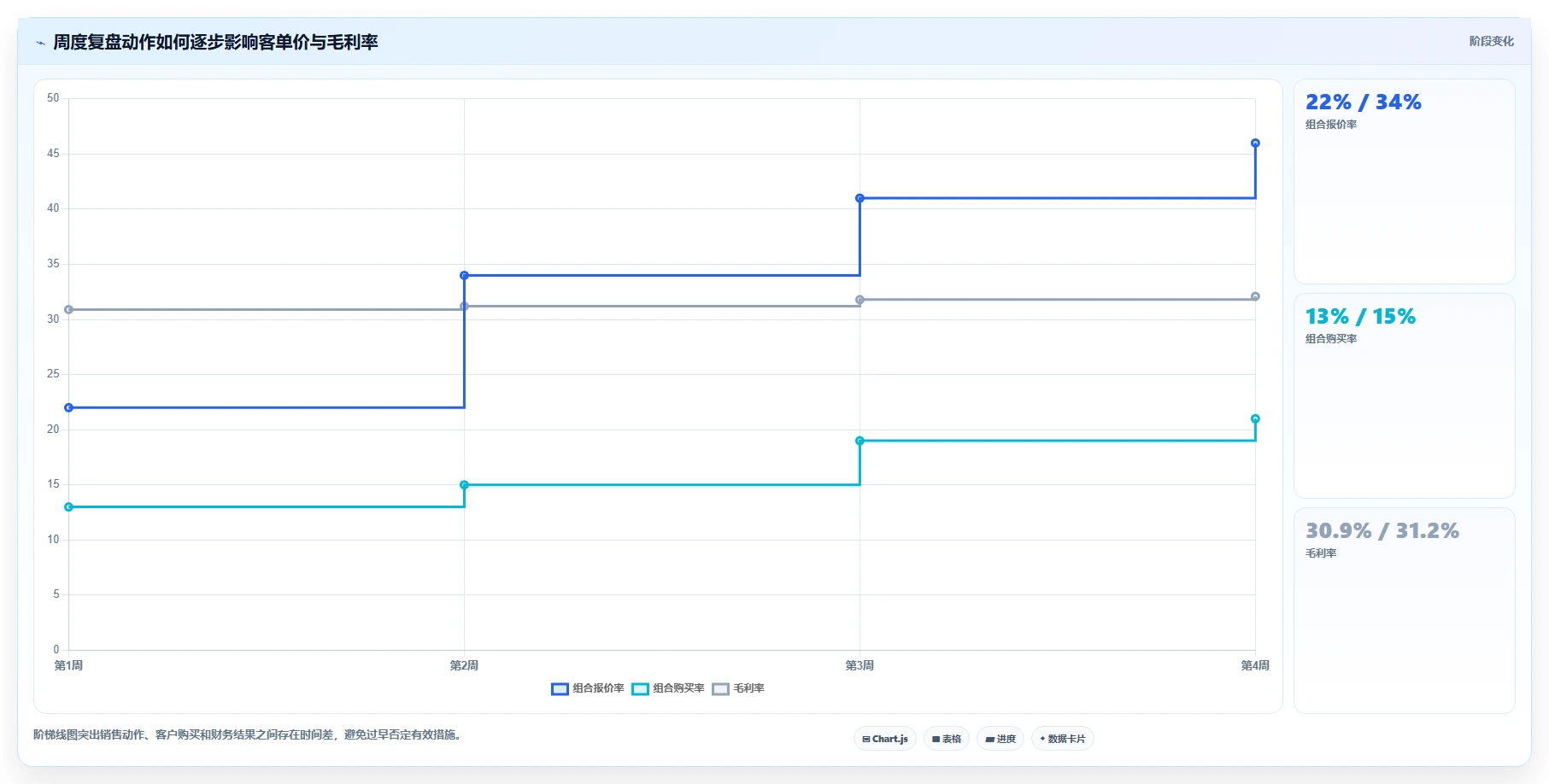Image resolution: width=1549 pixels, height=784 pixels.
Task: Click the teal 组合购买率 point at 第4周
Action: pyautogui.click(x=1255, y=418)
